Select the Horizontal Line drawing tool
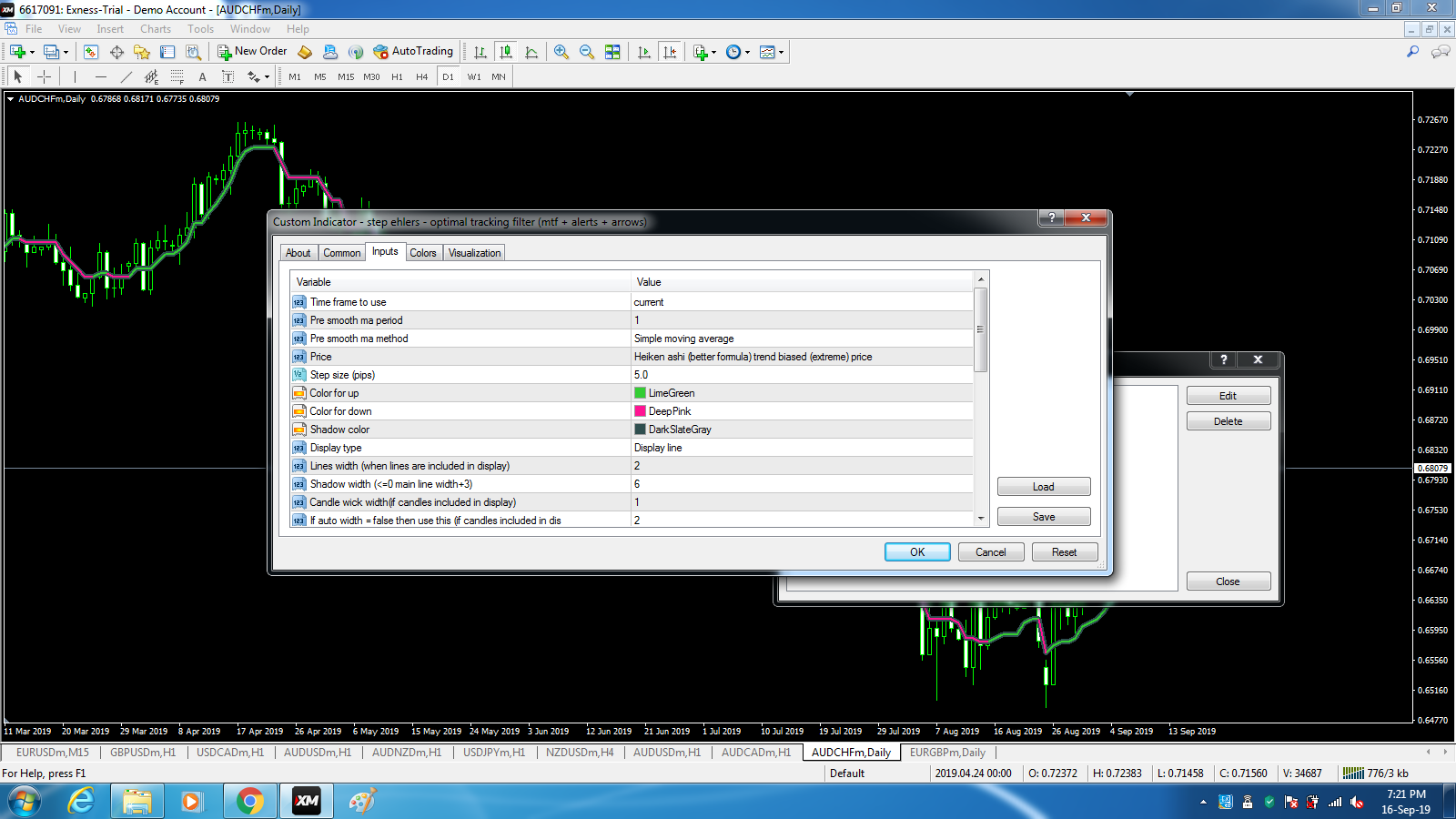The height and width of the screenshot is (819, 1456). [x=100, y=76]
